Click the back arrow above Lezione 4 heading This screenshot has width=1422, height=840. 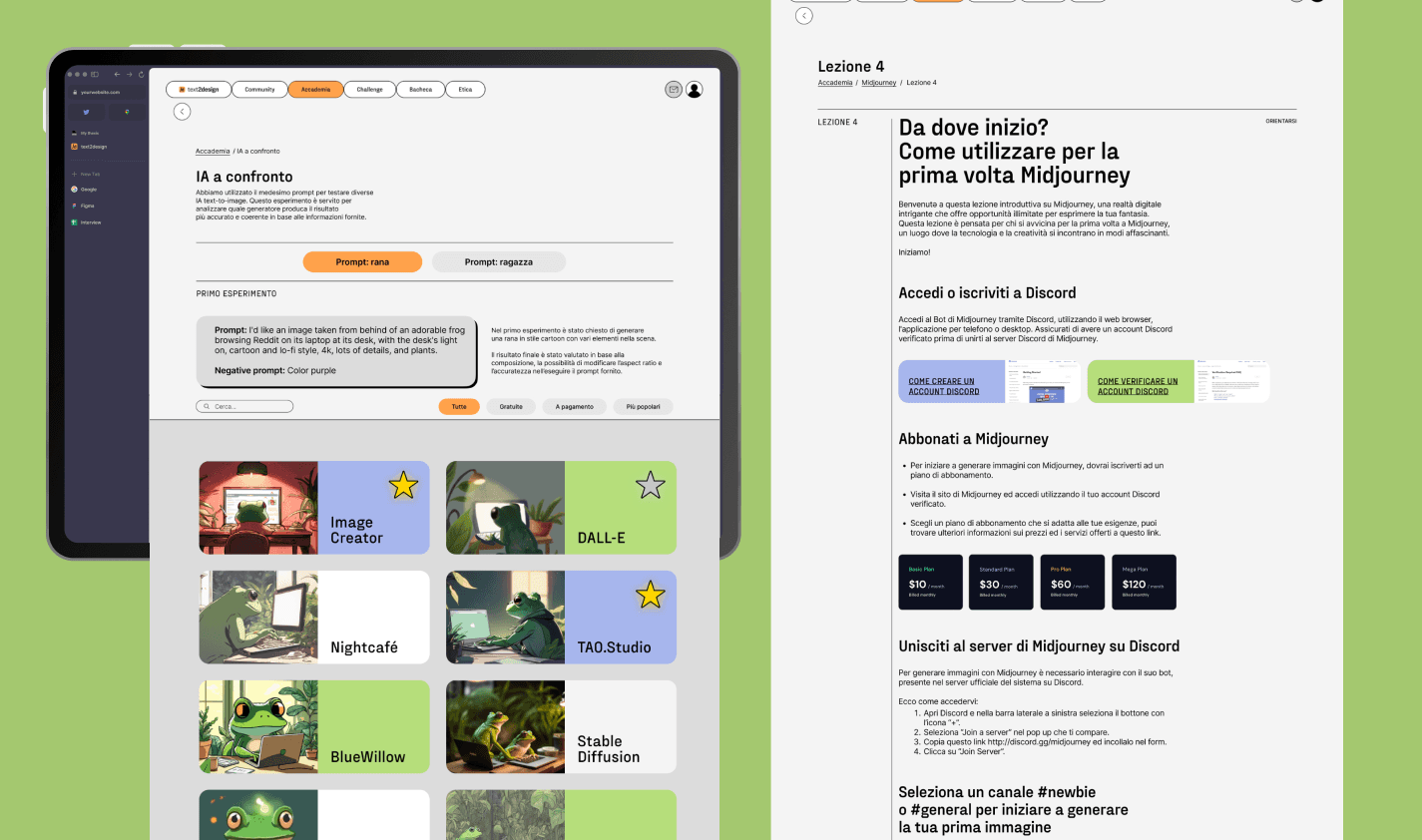(804, 16)
